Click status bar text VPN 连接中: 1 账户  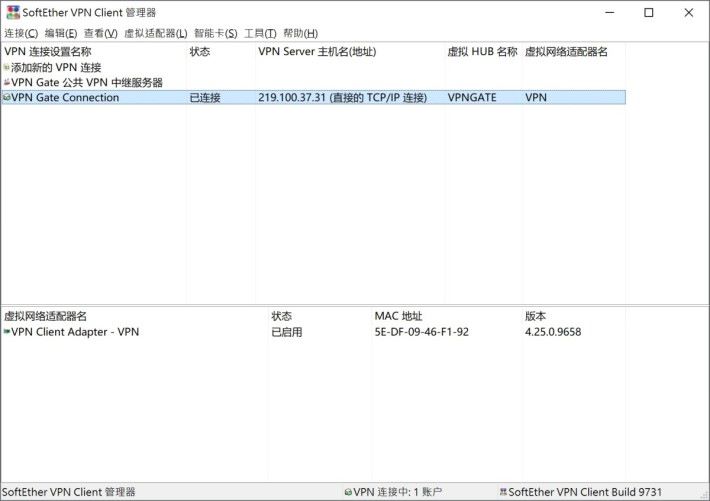(397, 492)
